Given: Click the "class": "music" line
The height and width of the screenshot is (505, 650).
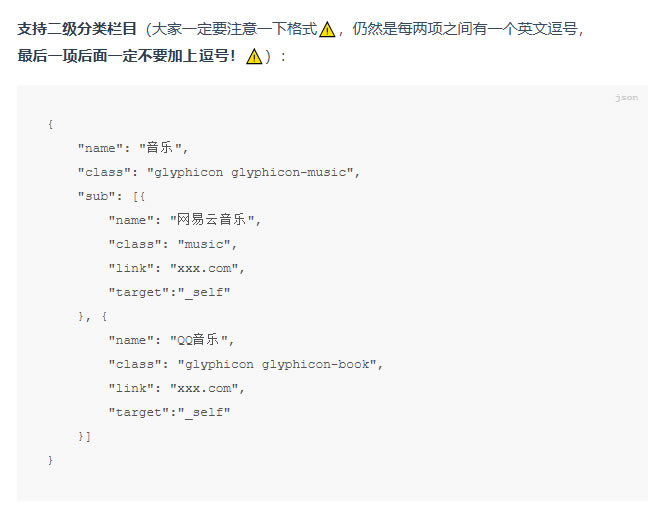Looking at the screenshot, I should pos(173,244).
